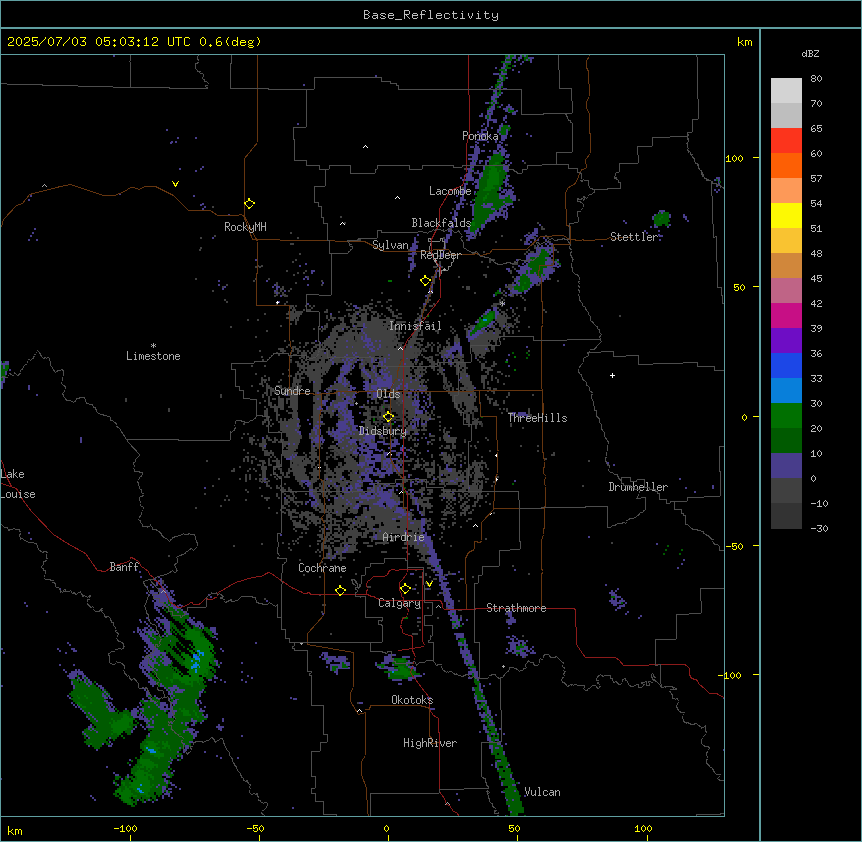Image resolution: width=862 pixels, height=842 pixels.
Task: Click the Strathmore city label
Action: tap(516, 608)
